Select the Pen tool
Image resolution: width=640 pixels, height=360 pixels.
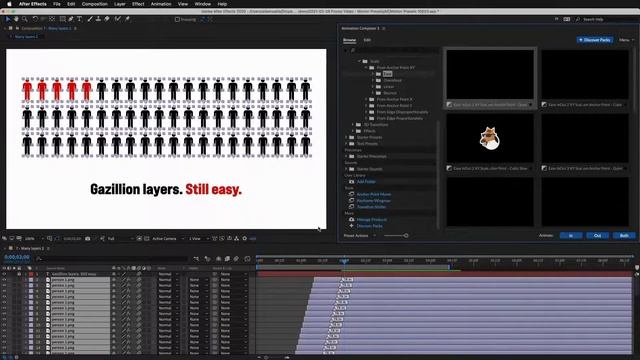(x=71, y=19)
